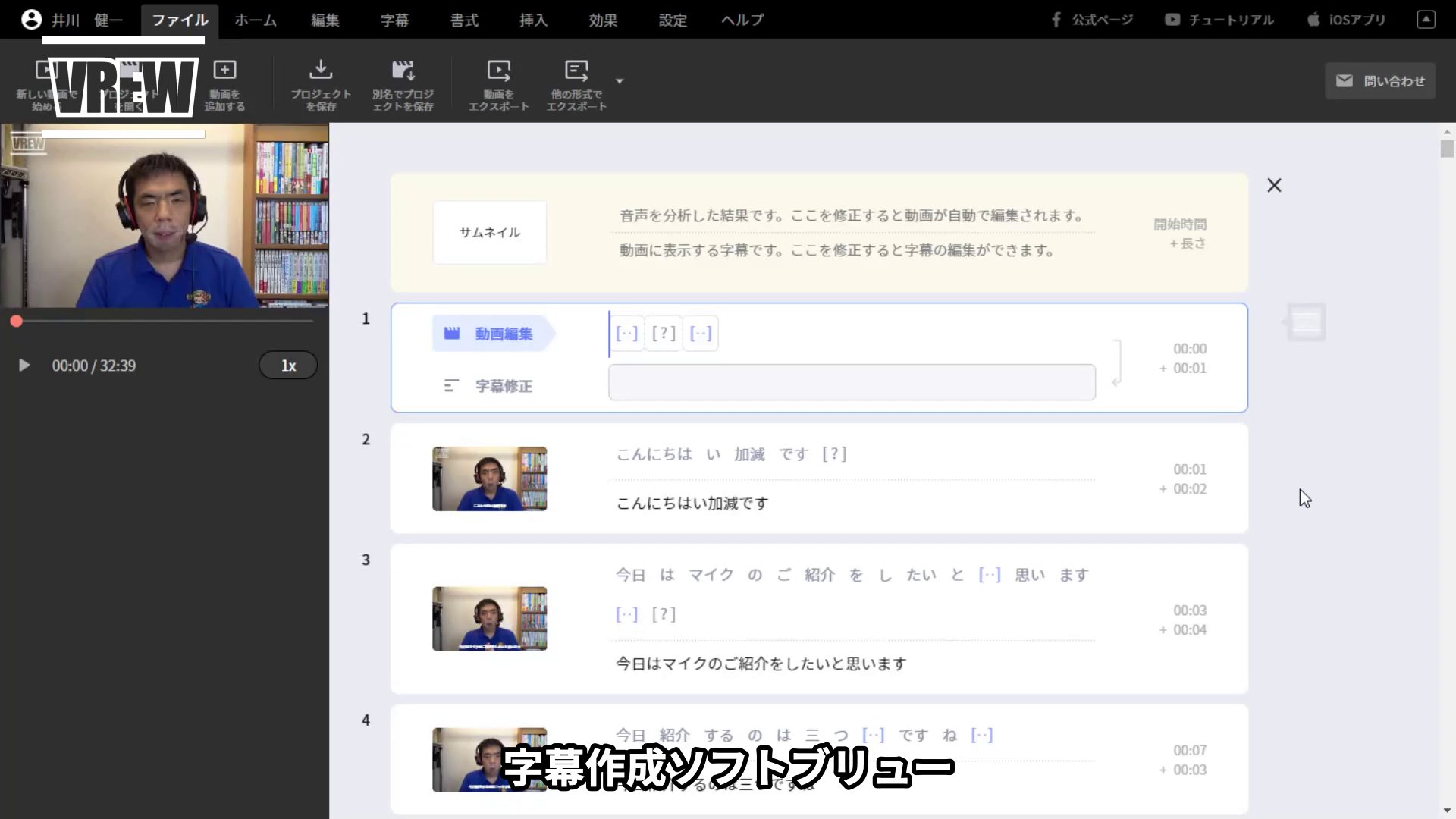Click the subtitle bubble icon right of clip 1
This screenshot has width=1456, height=819.
pyautogui.click(x=1305, y=322)
